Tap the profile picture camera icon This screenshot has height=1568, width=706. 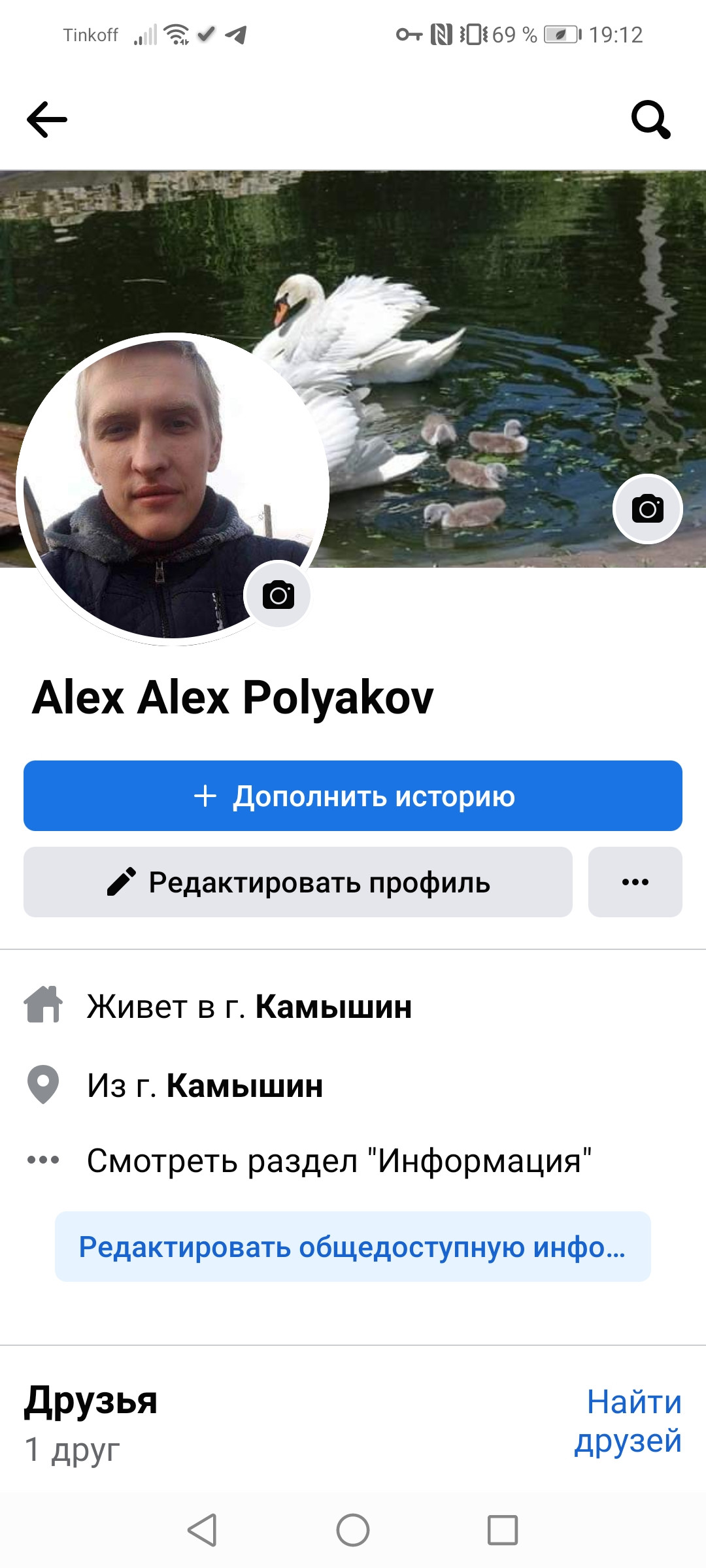(278, 595)
